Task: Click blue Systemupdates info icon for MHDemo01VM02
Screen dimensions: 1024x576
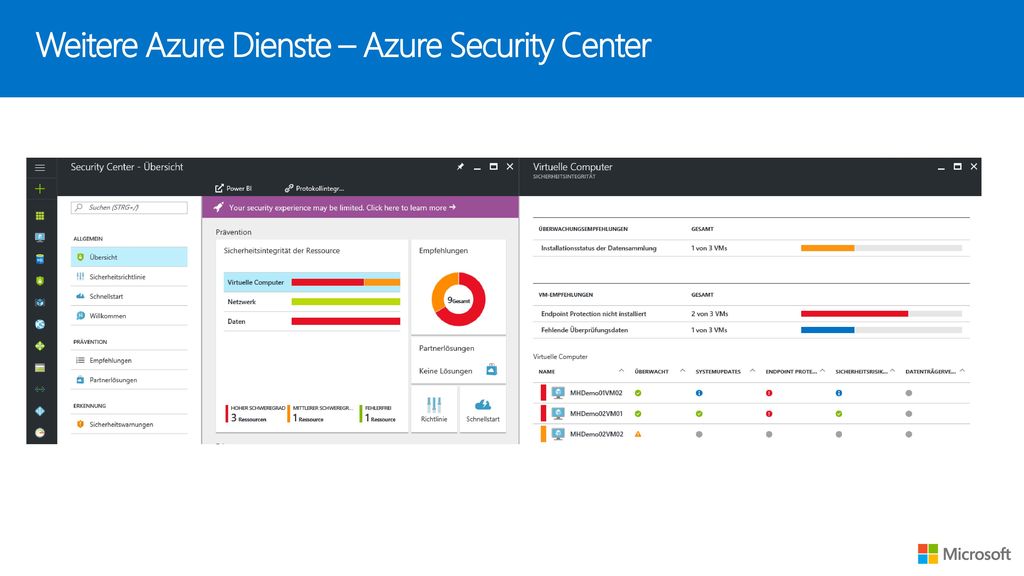Action: (x=699, y=393)
